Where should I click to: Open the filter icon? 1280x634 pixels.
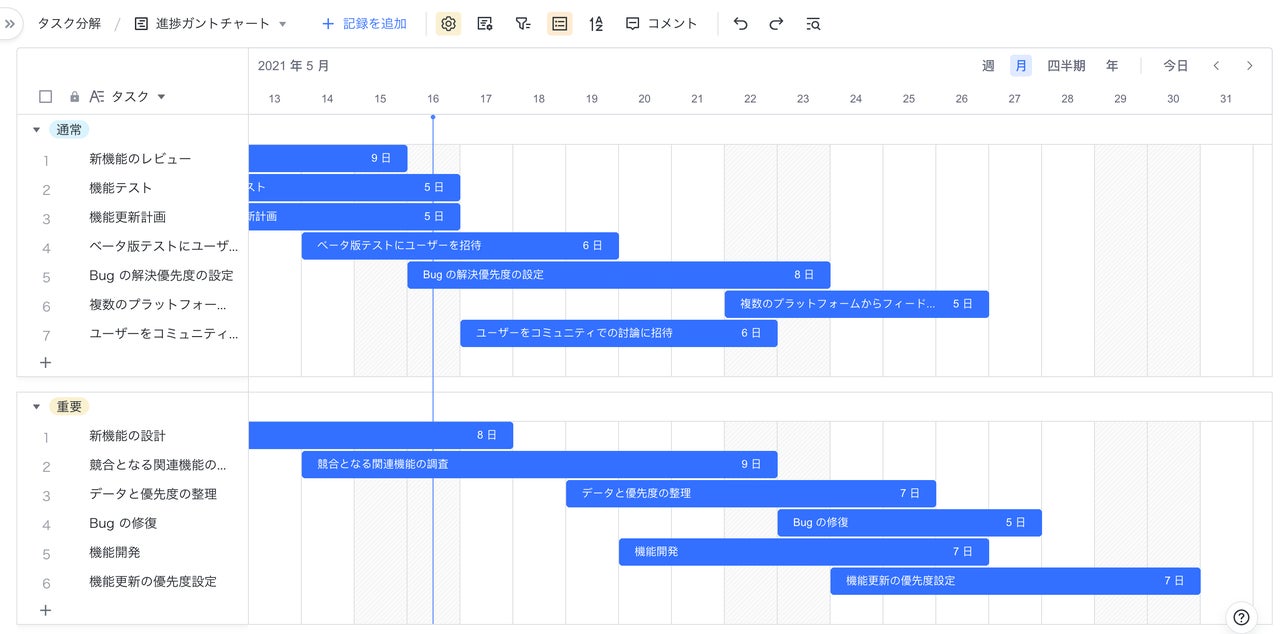(522, 23)
